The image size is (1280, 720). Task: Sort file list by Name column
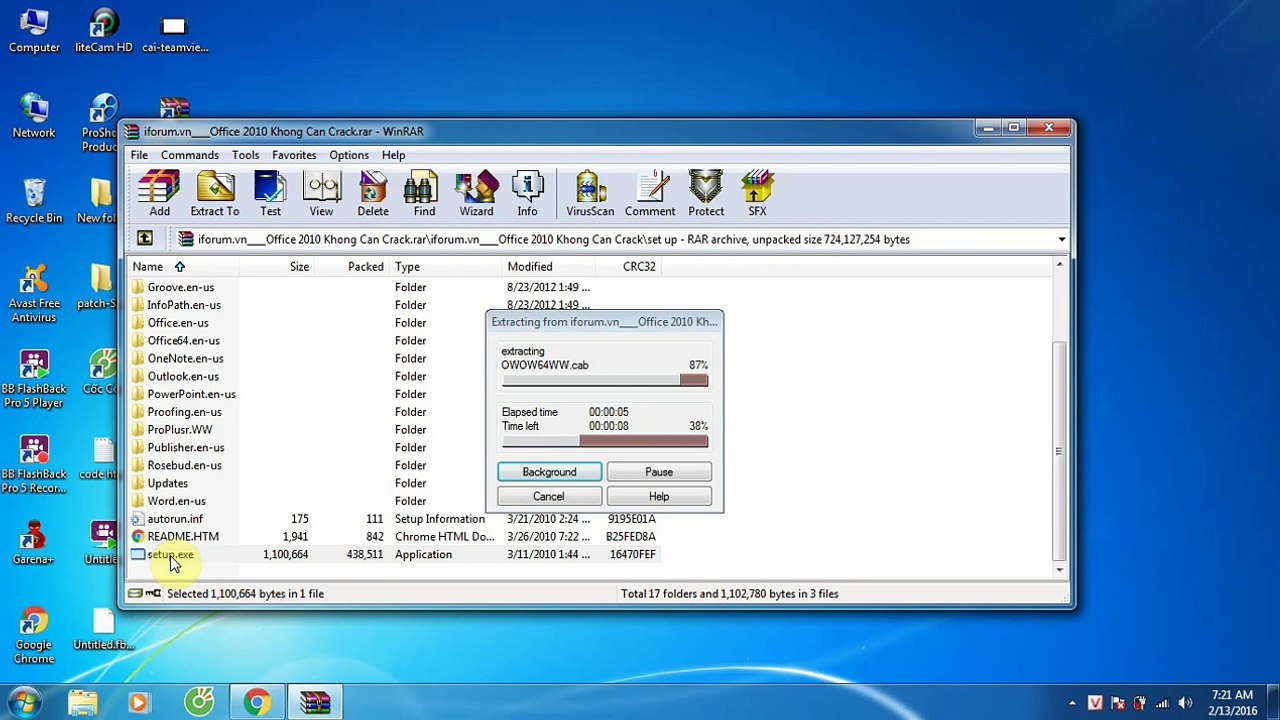[183, 267]
